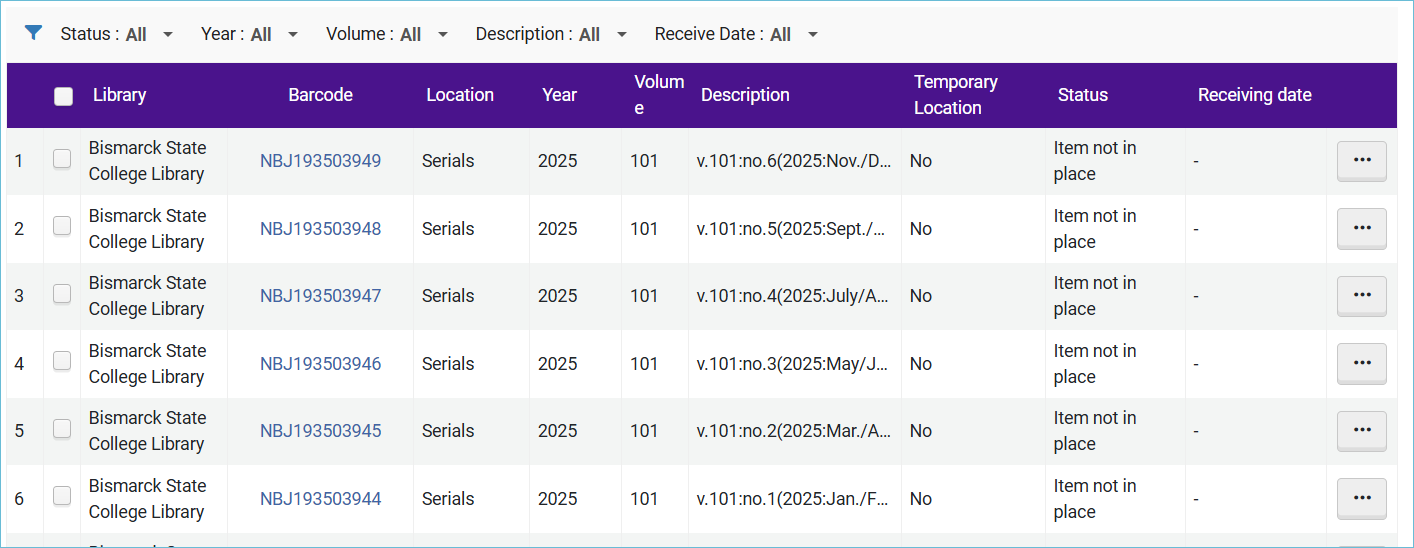Click the Library column header
Image resolution: width=1414 pixels, height=548 pixels.
[x=119, y=95]
